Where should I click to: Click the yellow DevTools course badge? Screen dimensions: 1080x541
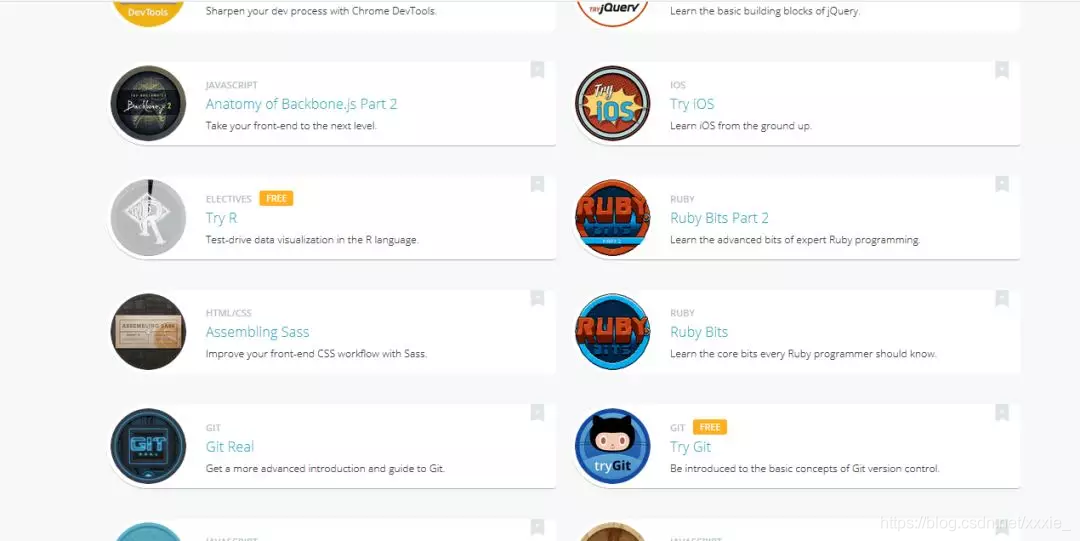point(148,12)
